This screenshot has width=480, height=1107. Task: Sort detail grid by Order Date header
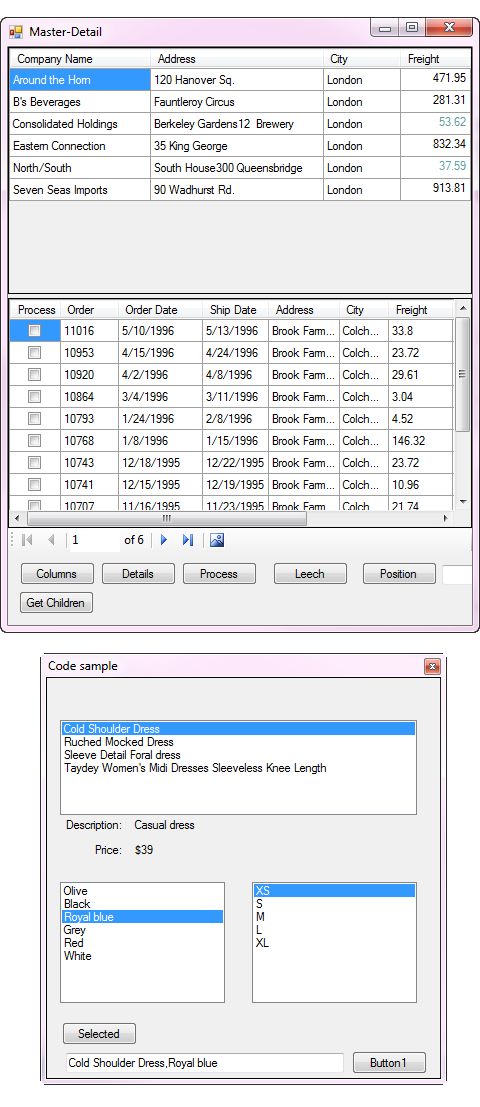click(160, 310)
